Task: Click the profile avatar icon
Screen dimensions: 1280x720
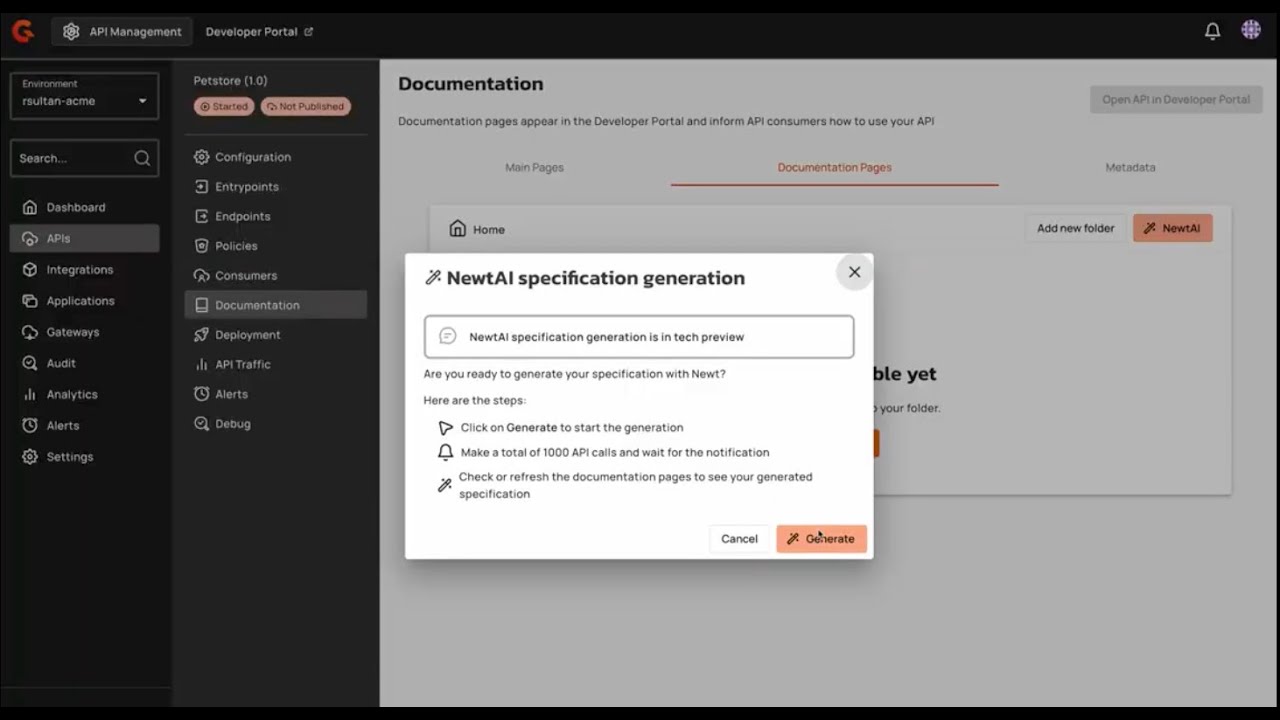Action: [1251, 29]
